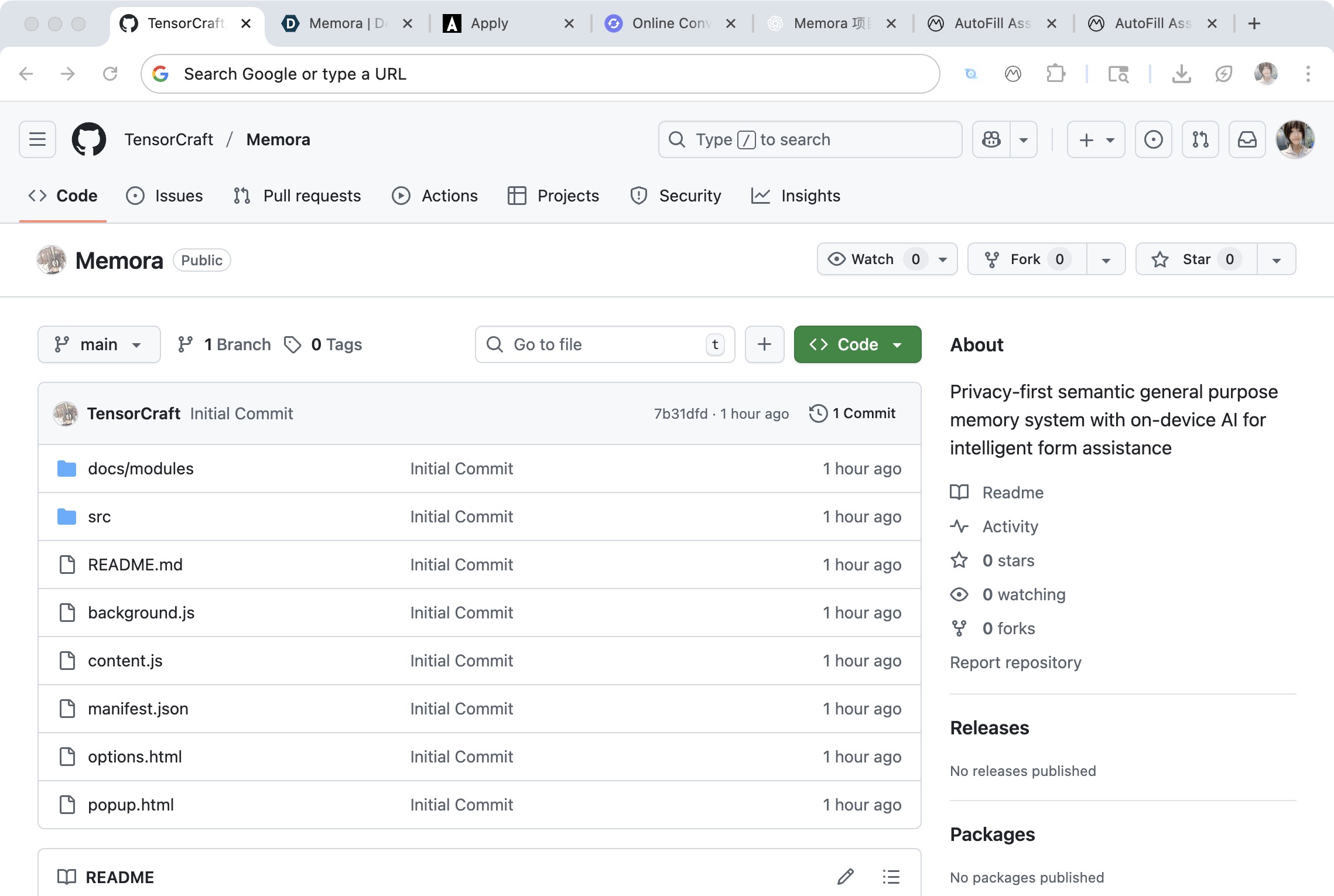Expand the main branch dropdown

[99, 344]
